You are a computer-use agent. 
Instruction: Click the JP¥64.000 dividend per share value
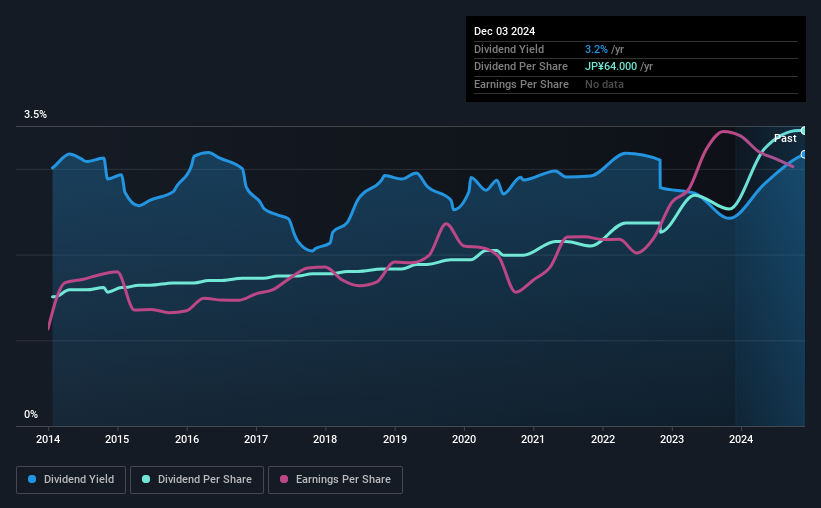[x=611, y=67]
